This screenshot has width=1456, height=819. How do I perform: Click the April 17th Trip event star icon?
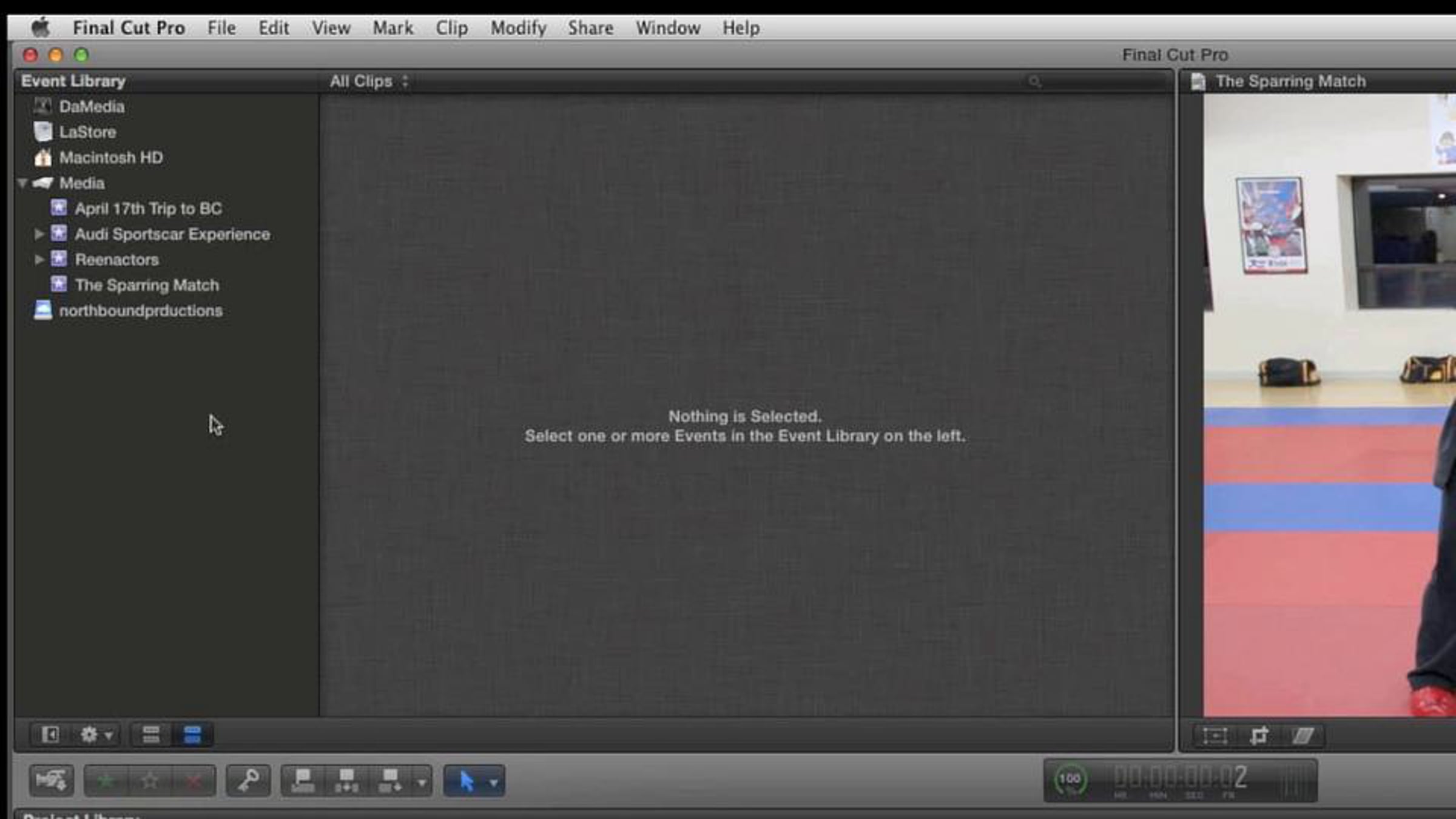point(59,208)
